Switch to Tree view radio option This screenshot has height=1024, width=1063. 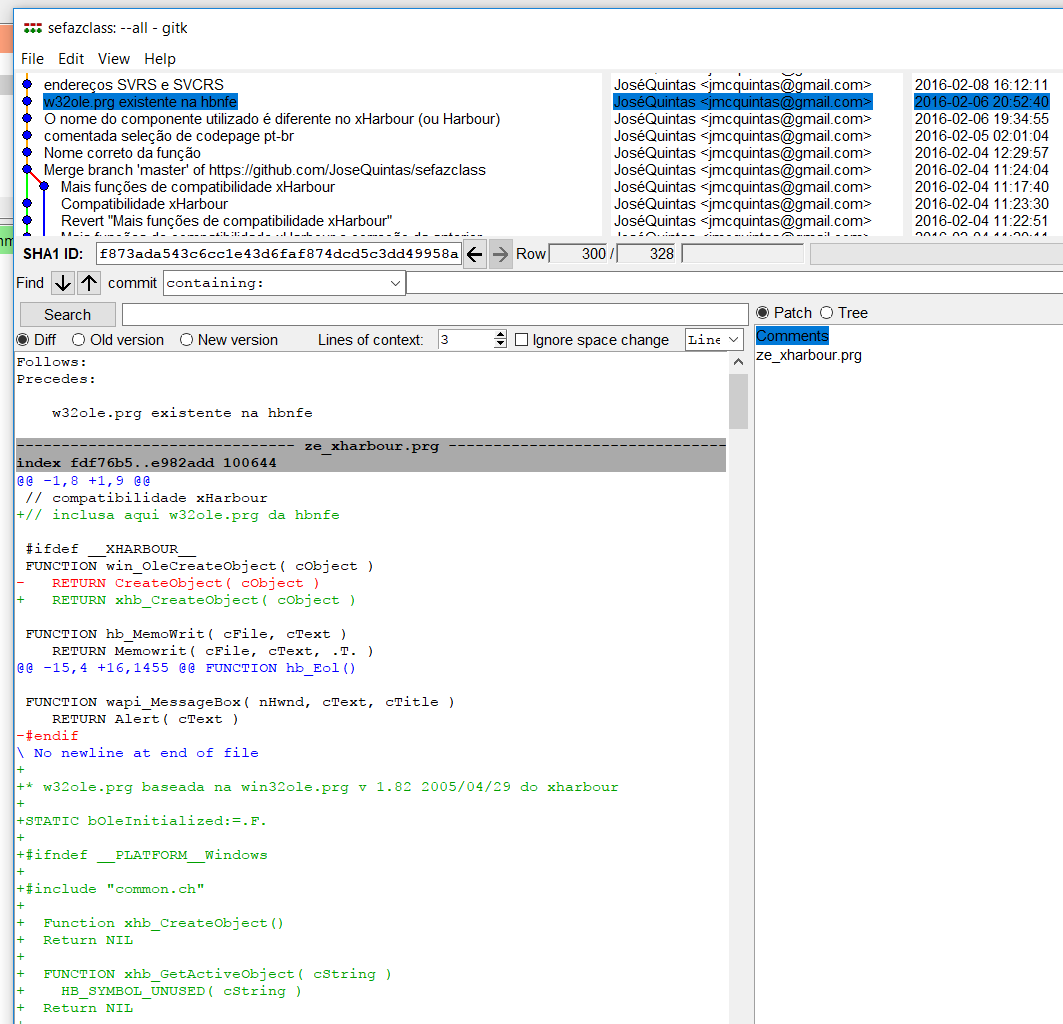click(826, 313)
